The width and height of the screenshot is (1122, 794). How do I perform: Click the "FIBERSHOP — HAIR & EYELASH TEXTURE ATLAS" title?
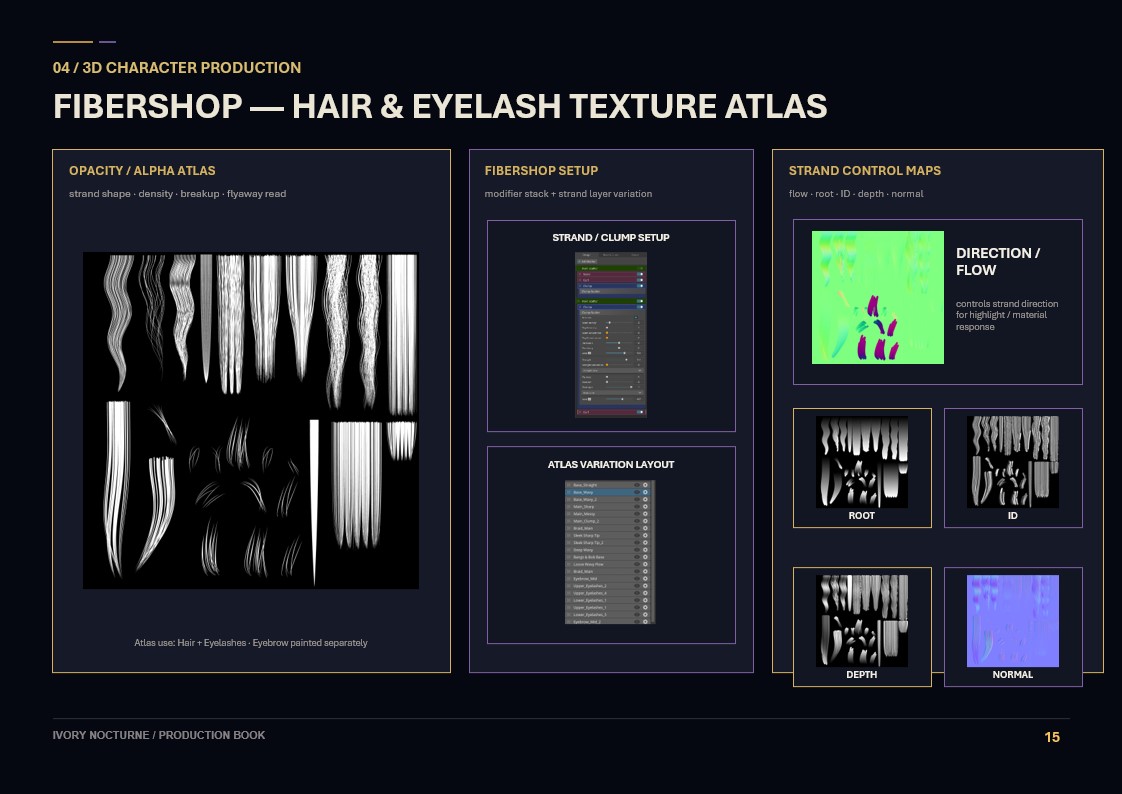[x=440, y=107]
